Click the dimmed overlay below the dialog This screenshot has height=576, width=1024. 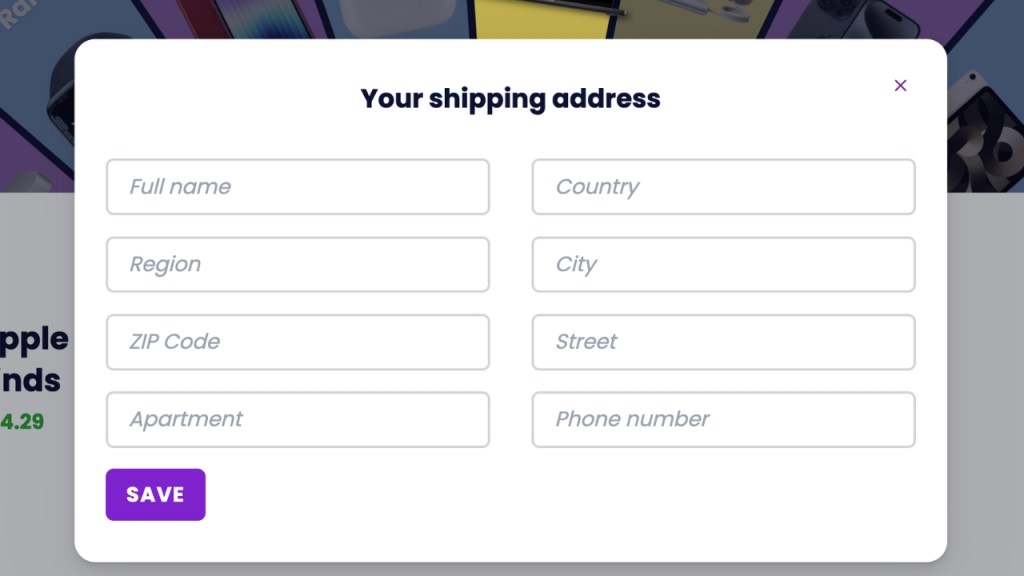(x=510, y=569)
